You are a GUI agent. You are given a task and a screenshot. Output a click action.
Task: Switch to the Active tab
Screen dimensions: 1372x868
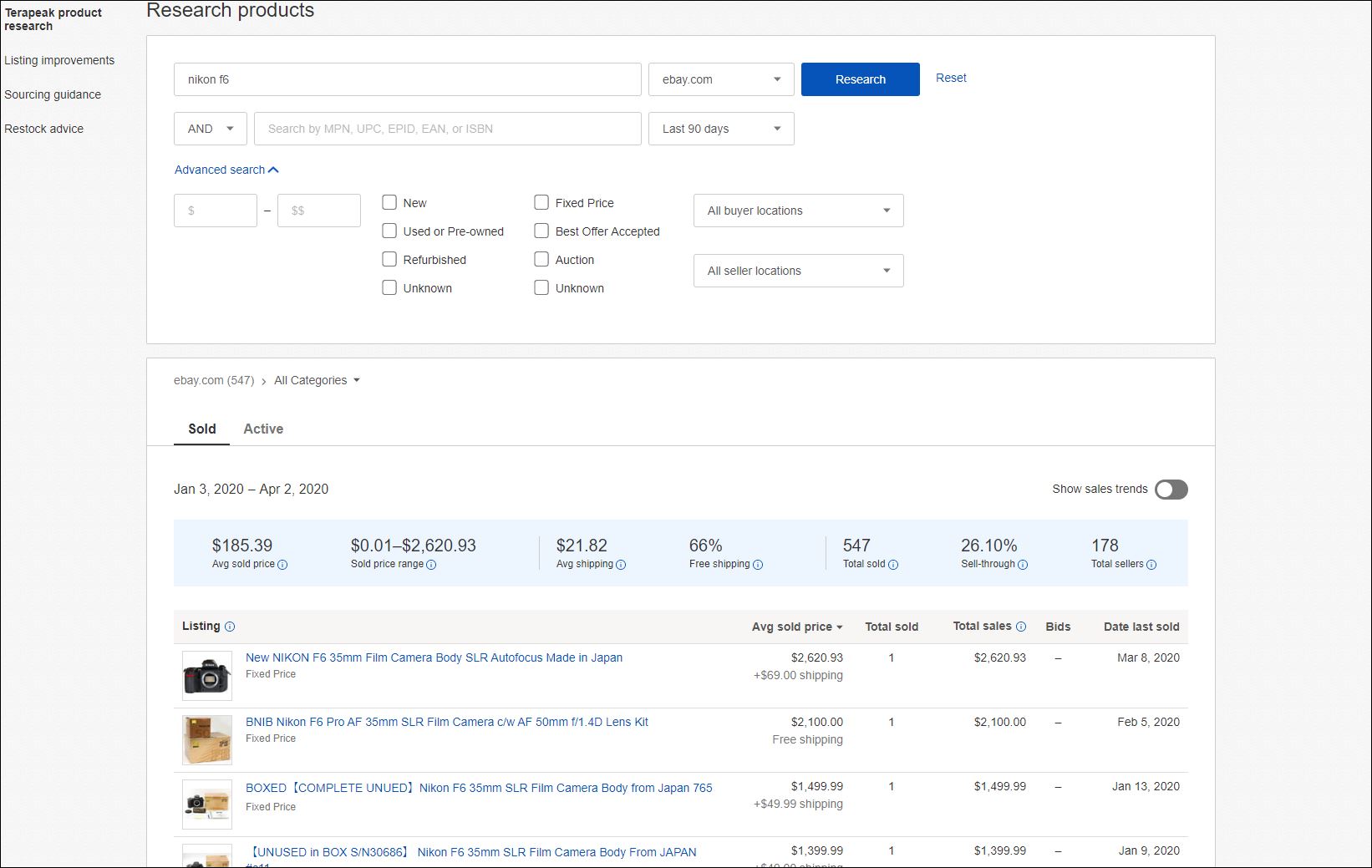[x=263, y=429]
